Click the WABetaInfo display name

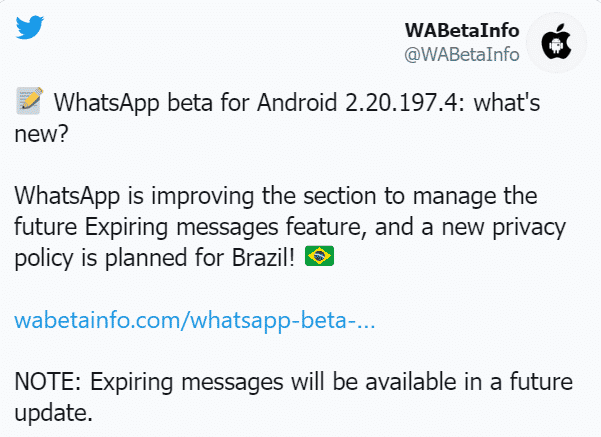pyautogui.click(x=462, y=30)
